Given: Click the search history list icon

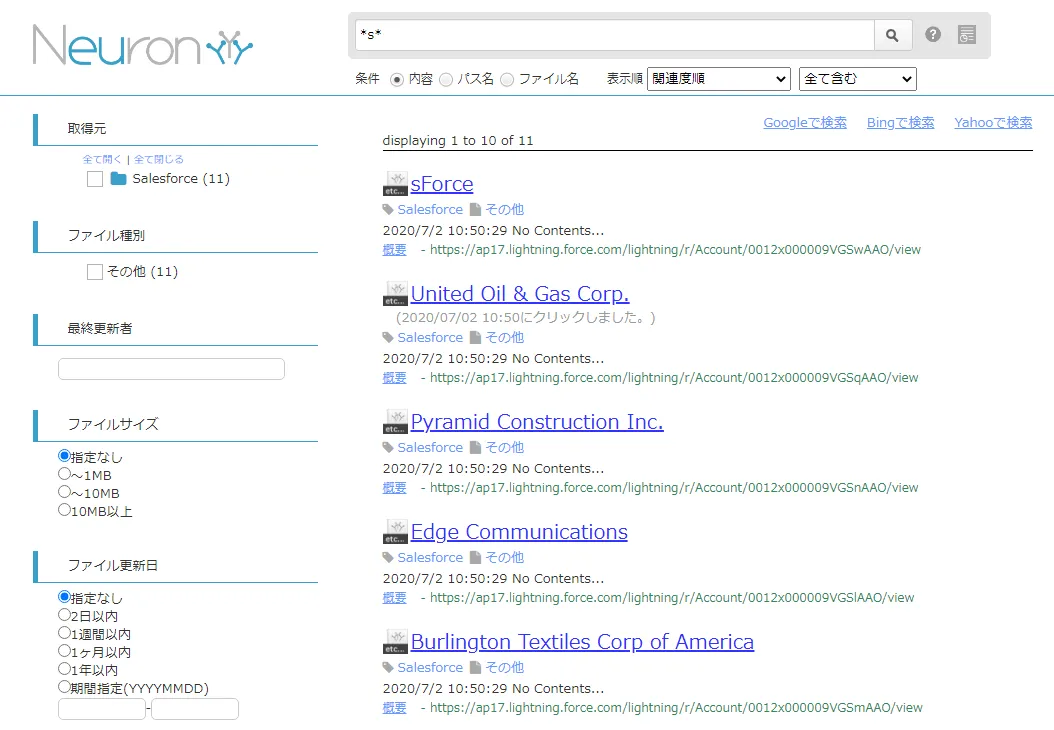Looking at the screenshot, I should [966, 35].
